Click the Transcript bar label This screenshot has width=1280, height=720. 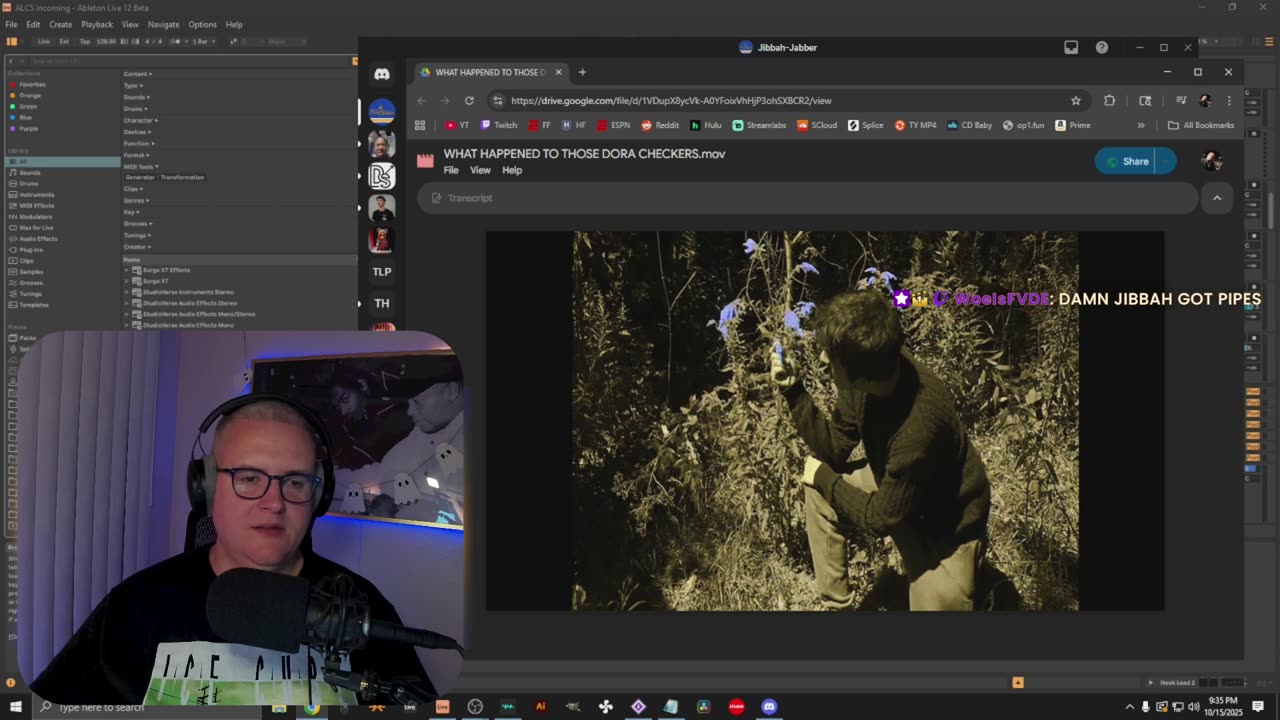point(470,198)
